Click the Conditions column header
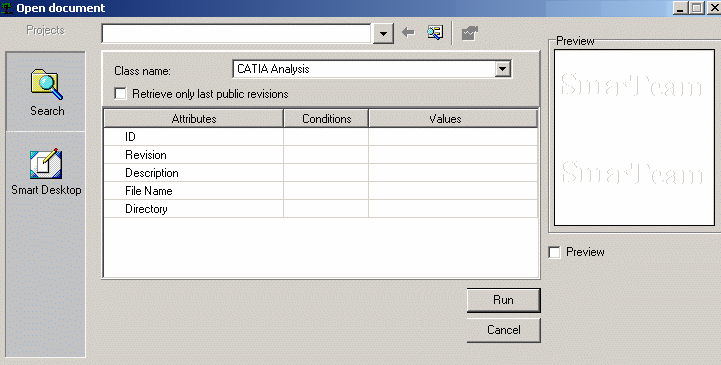Viewport: 721px width, 365px height. (x=326, y=119)
